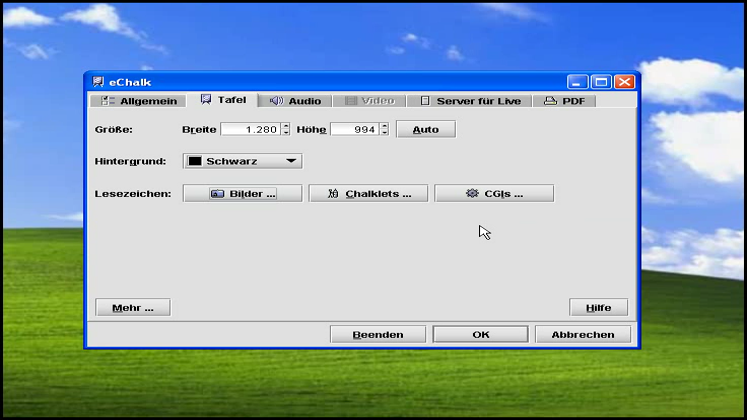This screenshot has height=420, width=747.
Task: Click the black Schwarz color swatch
Action: click(x=195, y=161)
